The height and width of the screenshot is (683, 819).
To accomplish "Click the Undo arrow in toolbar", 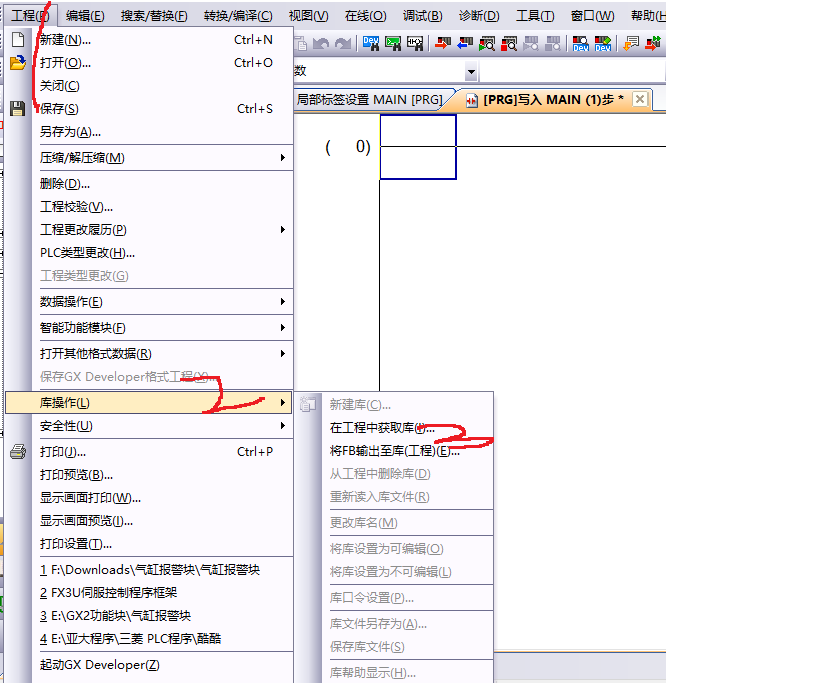I will pyautogui.click(x=321, y=43).
